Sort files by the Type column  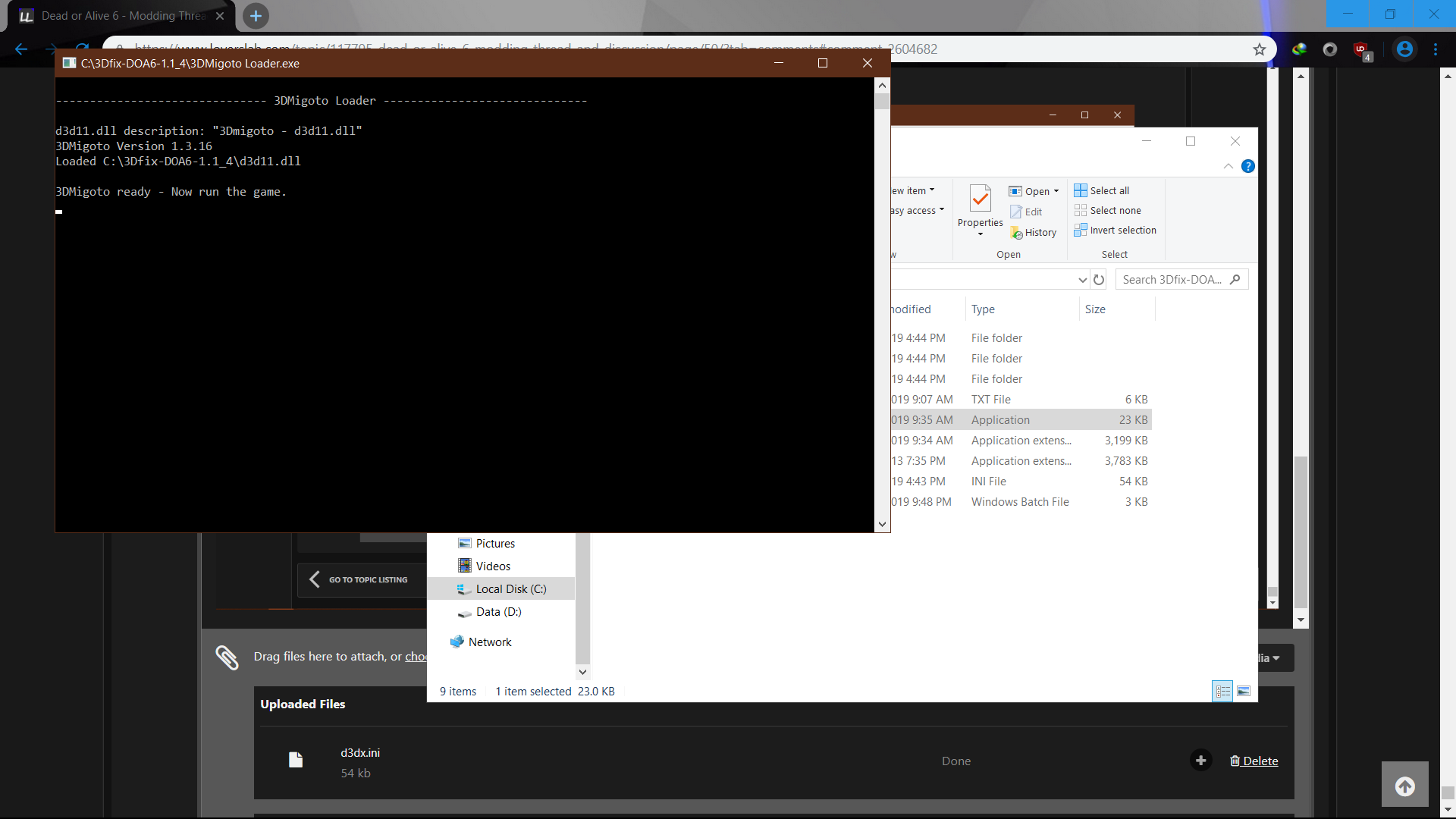[1021, 309]
